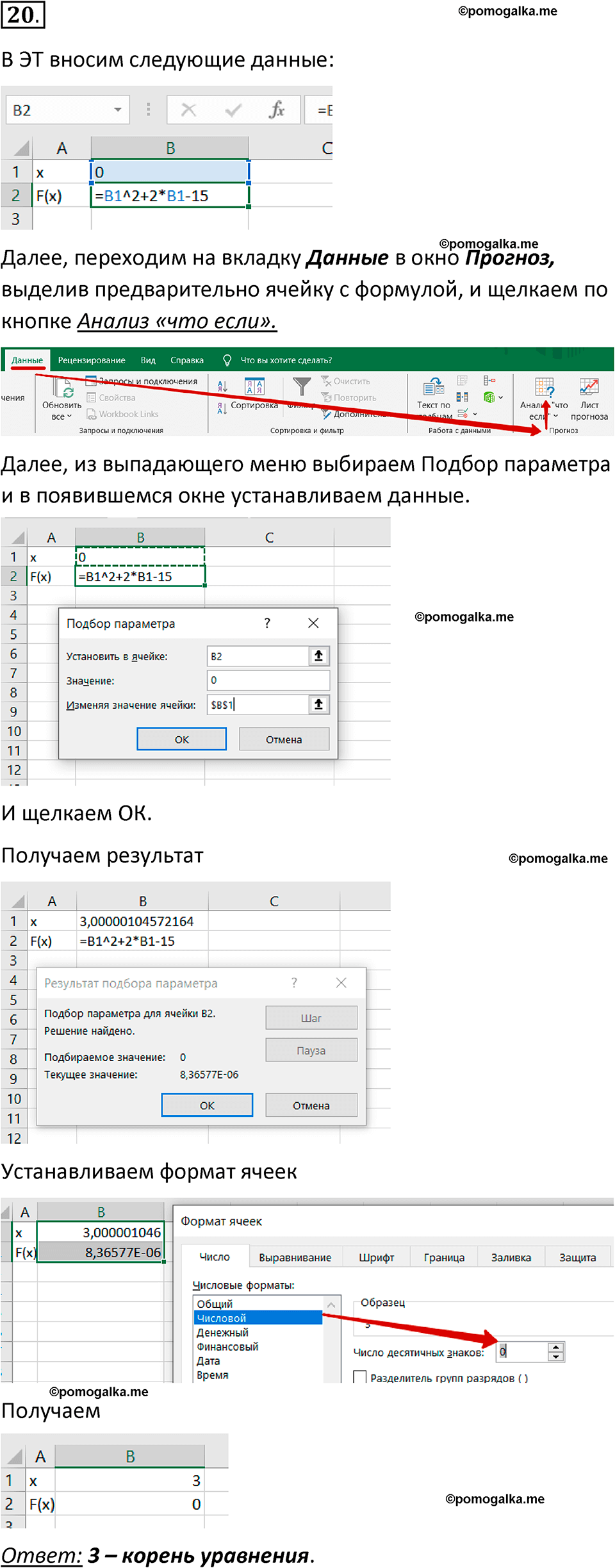Switch to the Заливка tab

pos(511,1257)
